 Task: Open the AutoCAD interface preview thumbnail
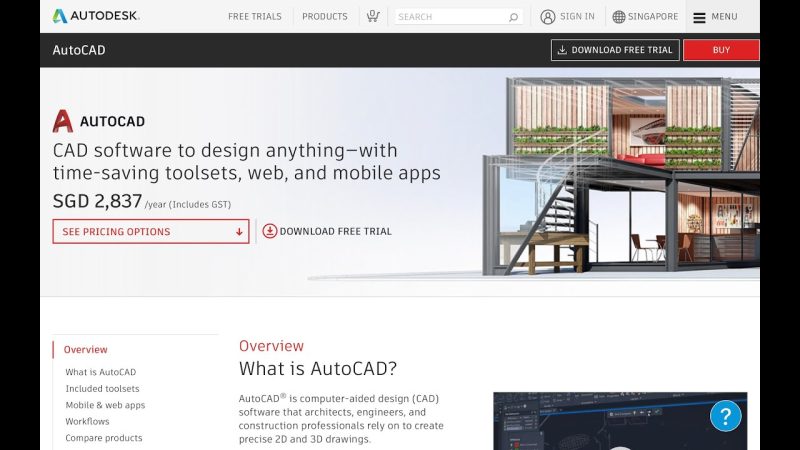pyautogui.click(x=620, y=421)
